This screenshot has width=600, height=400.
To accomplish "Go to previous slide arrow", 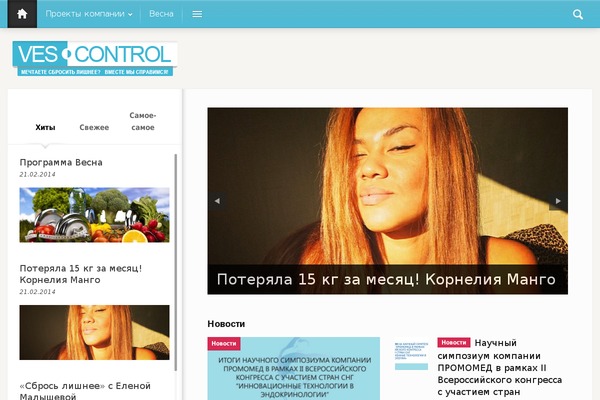I will point(217,201).
